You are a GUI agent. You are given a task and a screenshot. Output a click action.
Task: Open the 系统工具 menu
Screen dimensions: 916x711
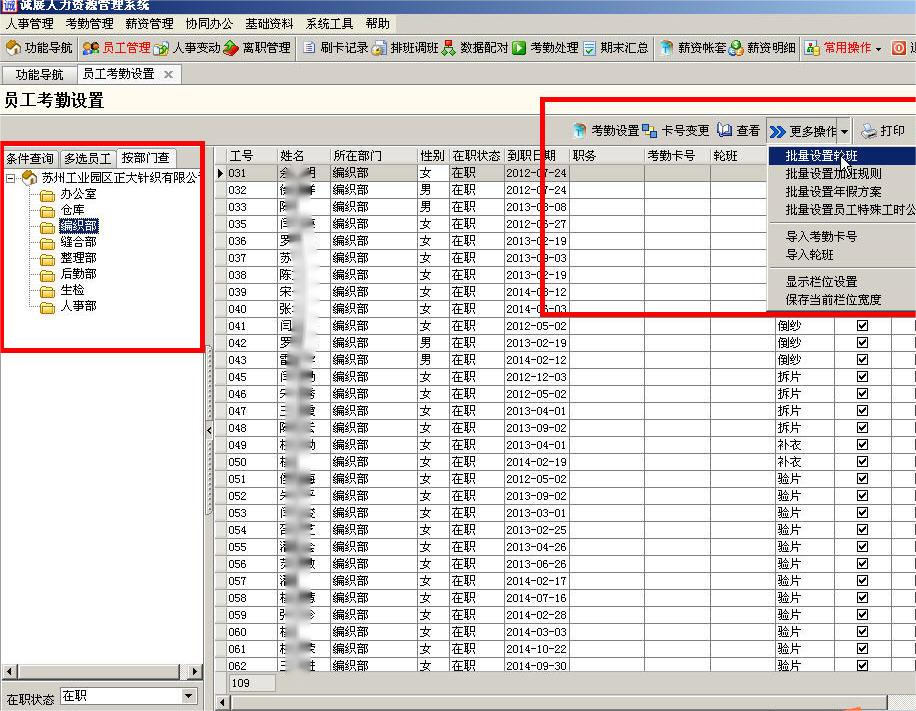point(329,23)
